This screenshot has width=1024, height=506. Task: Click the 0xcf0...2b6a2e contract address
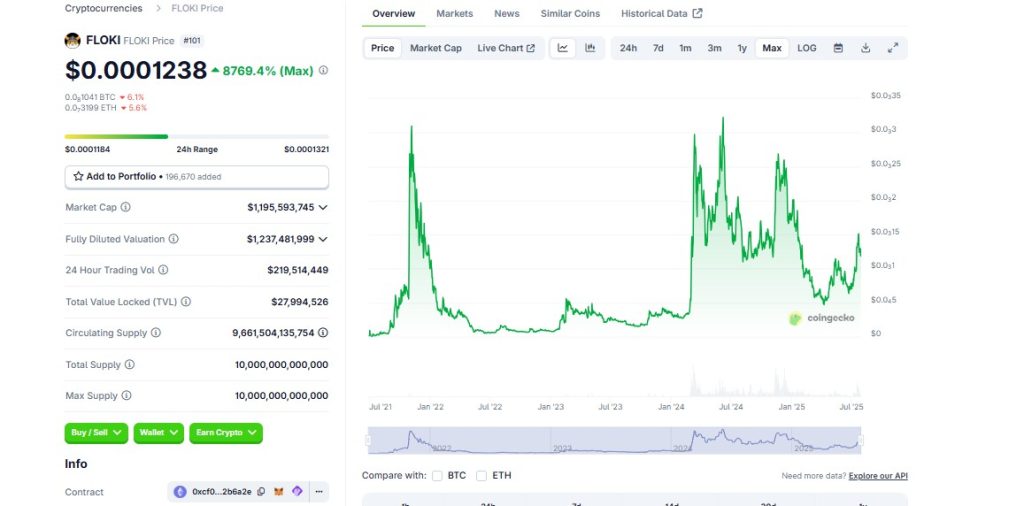click(221, 492)
